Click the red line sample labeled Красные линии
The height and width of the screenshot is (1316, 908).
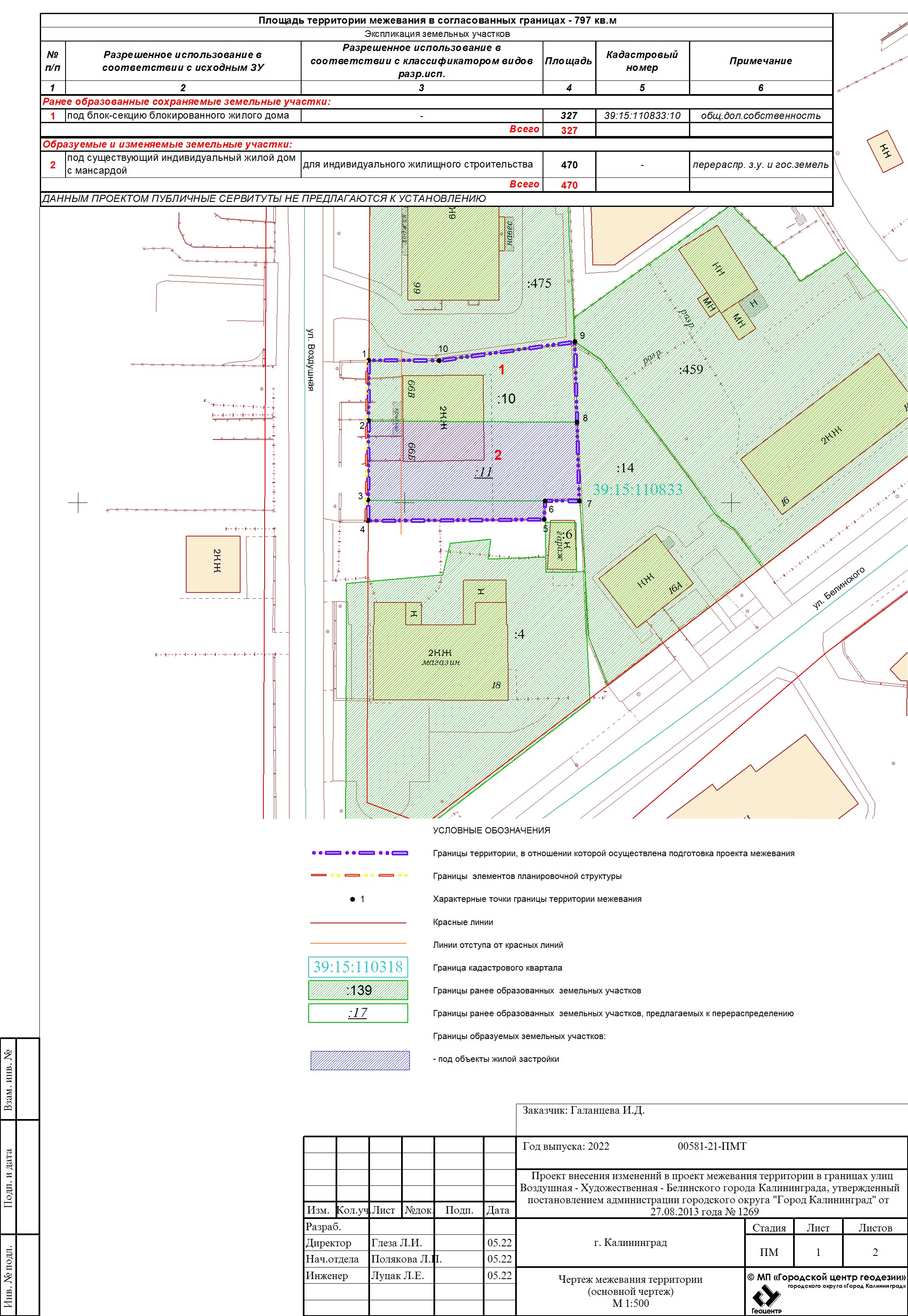coord(358,923)
